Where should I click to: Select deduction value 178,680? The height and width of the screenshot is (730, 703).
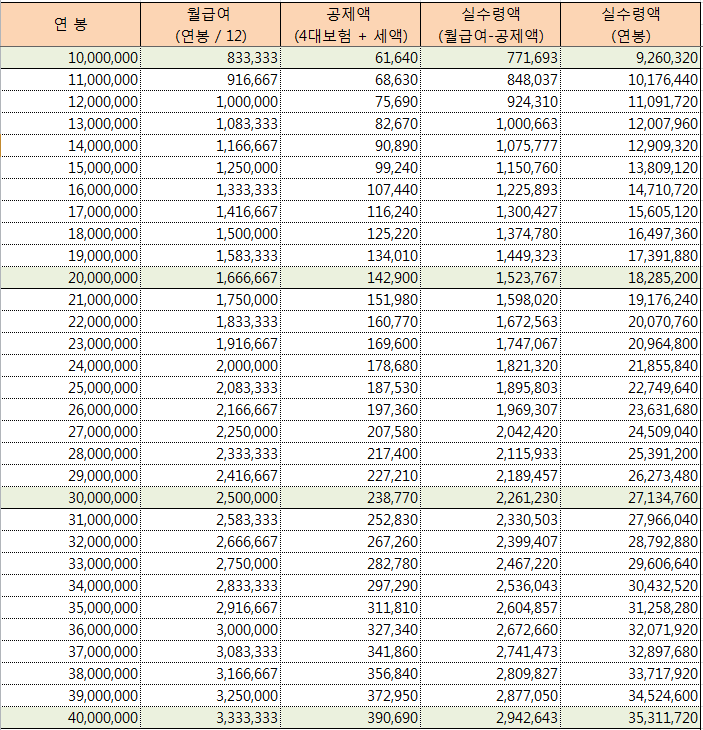(x=351, y=365)
